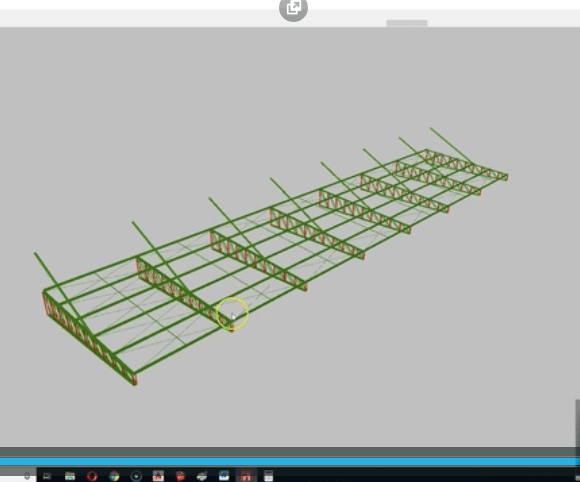Open the dark circular blue-ring taskbar app
580x482 pixels.
(136, 476)
